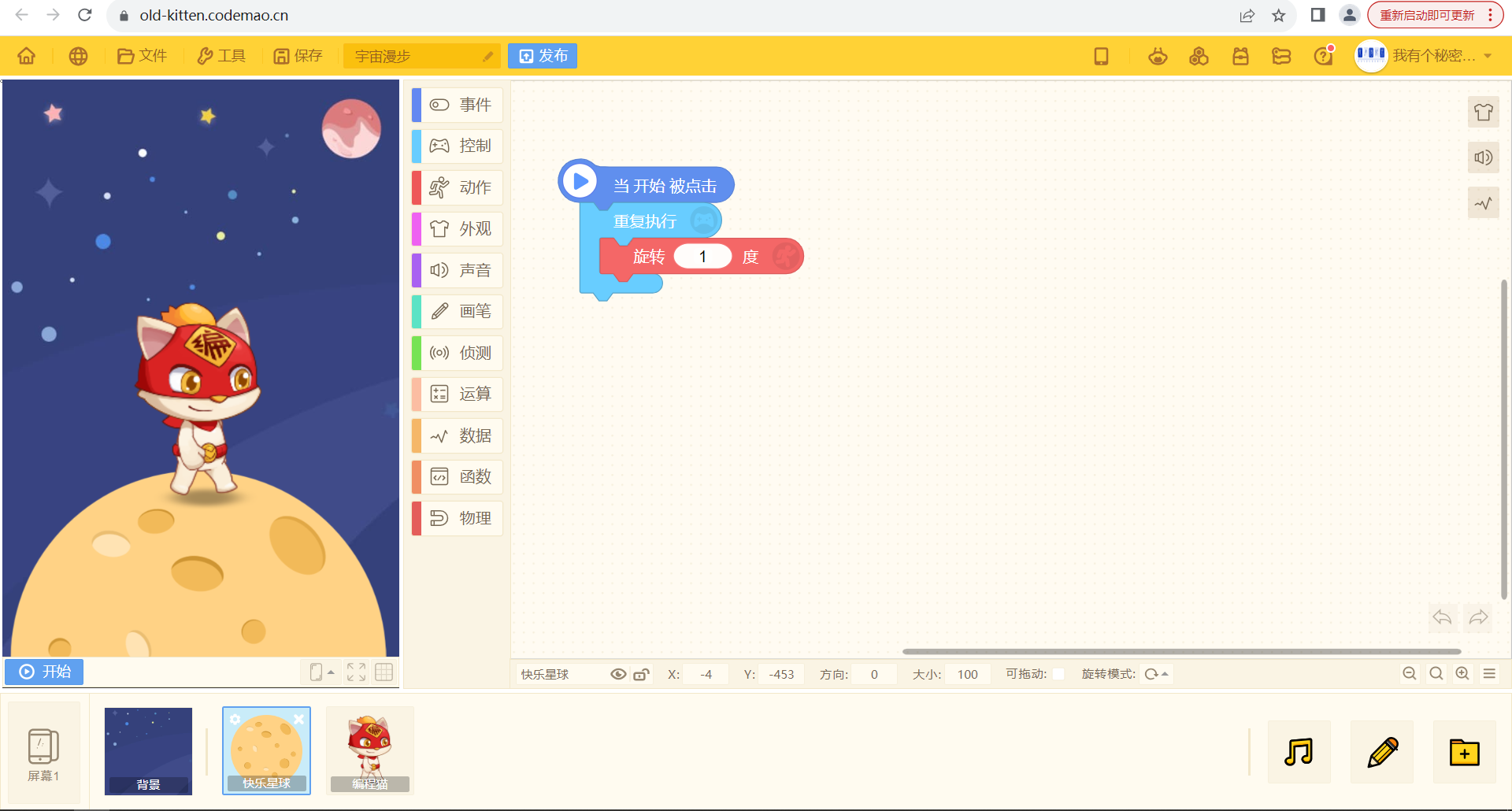
Task: Reload page in browser
Action: pos(85,15)
